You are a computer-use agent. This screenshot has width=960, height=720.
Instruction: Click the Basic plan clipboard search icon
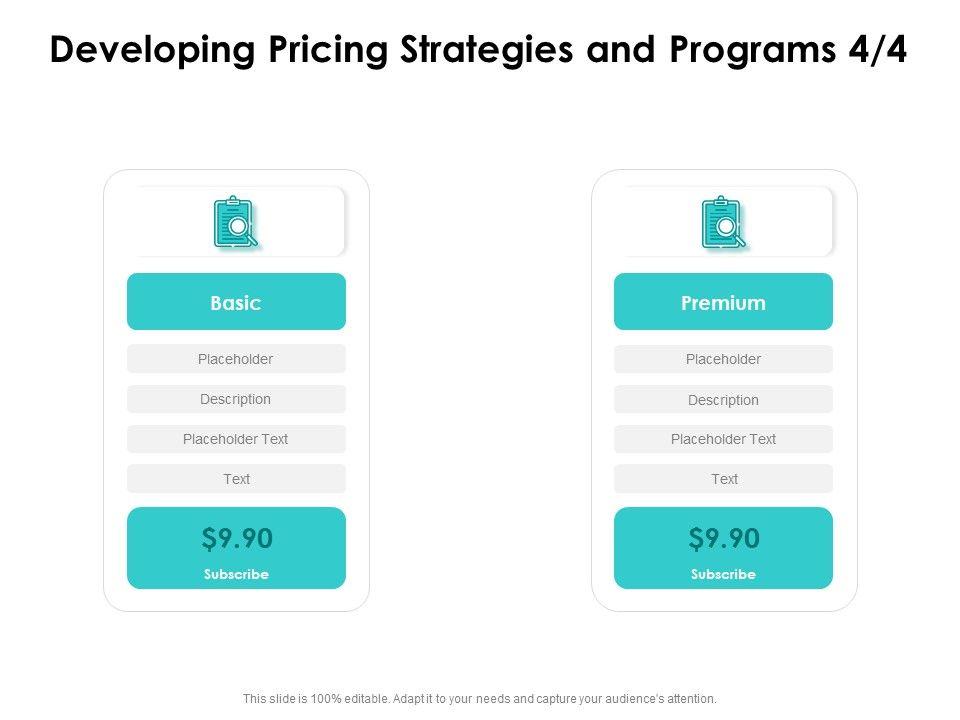(x=235, y=222)
